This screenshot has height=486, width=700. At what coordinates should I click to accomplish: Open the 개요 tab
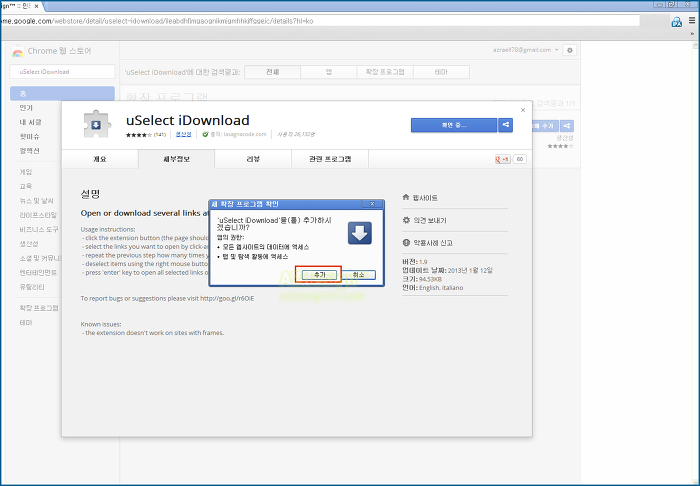100,159
